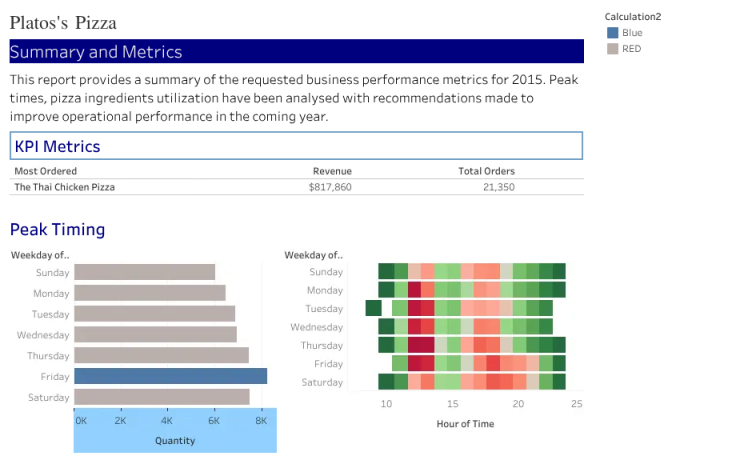The height and width of the screenshot is (454, 736).
Task: Click the Summary and Metrics banner
Action: tap(296, 51)
